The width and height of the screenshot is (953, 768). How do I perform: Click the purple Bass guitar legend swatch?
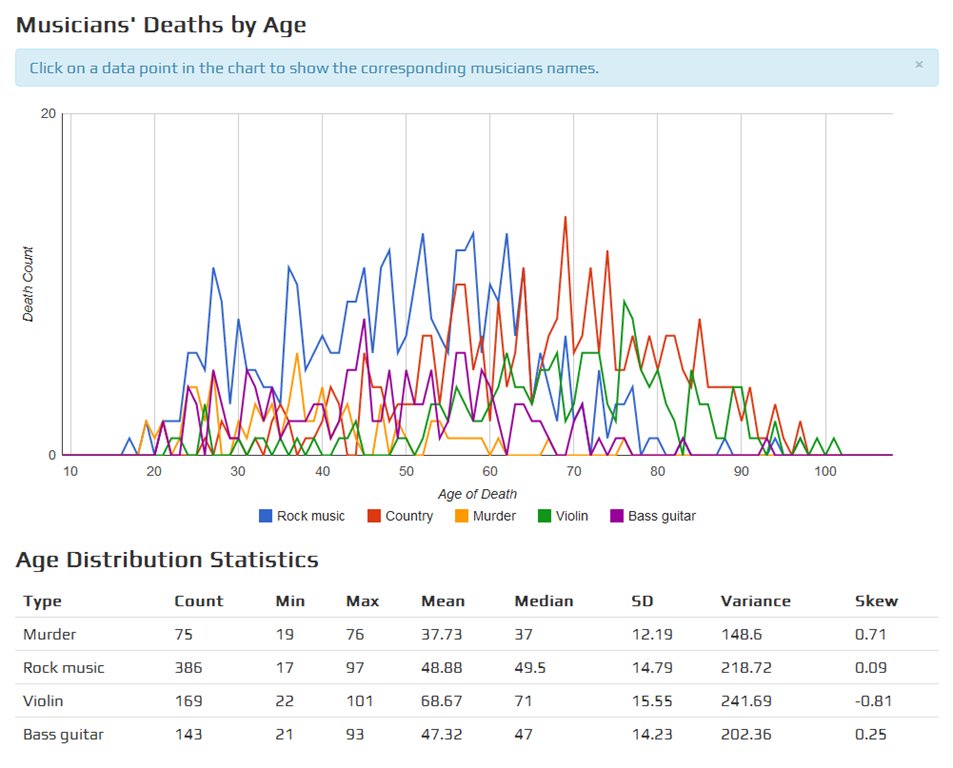tap(616, 516)
